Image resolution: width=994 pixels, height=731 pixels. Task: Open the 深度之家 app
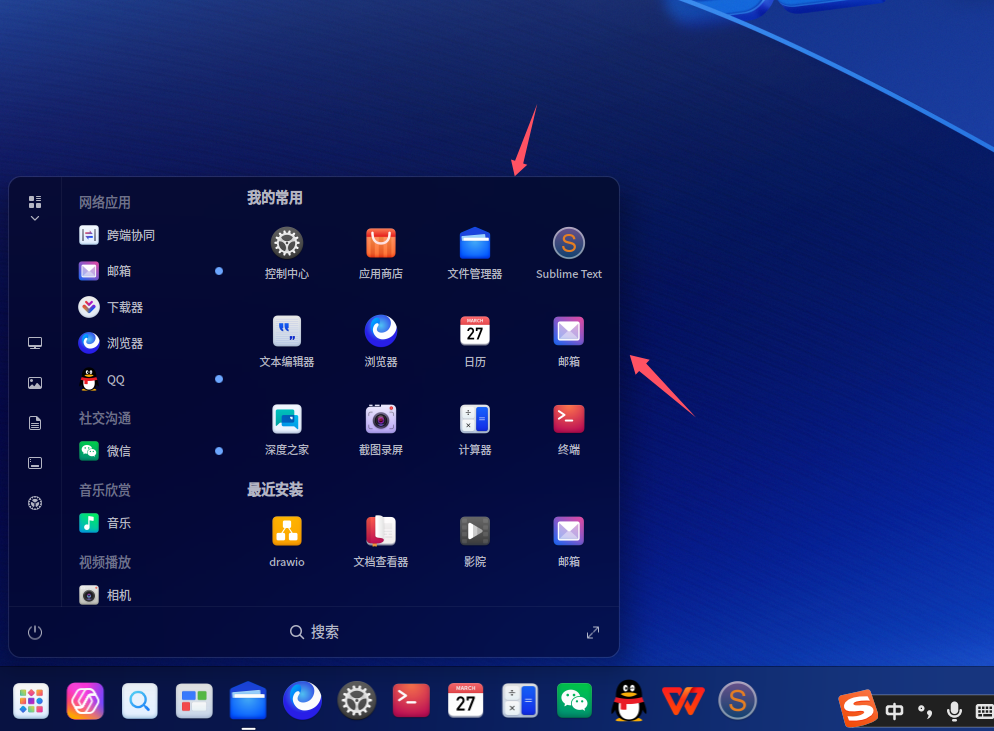coord(287,429)
